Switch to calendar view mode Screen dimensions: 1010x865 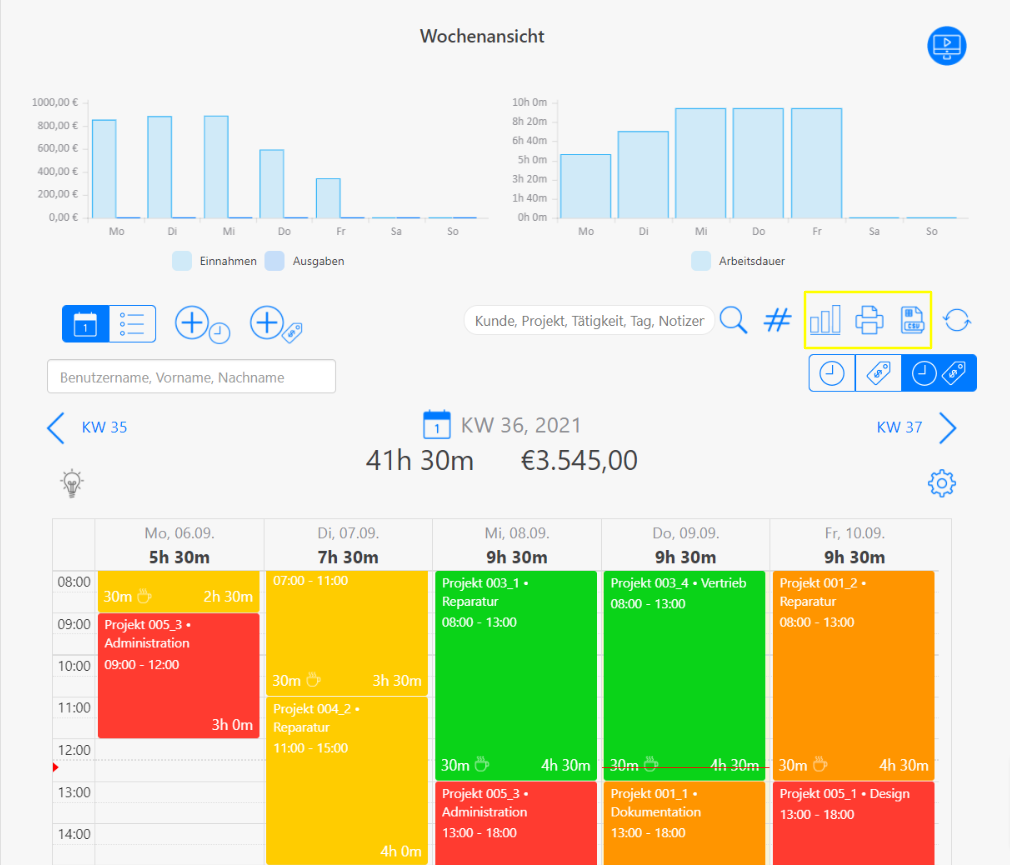(85, 324)
